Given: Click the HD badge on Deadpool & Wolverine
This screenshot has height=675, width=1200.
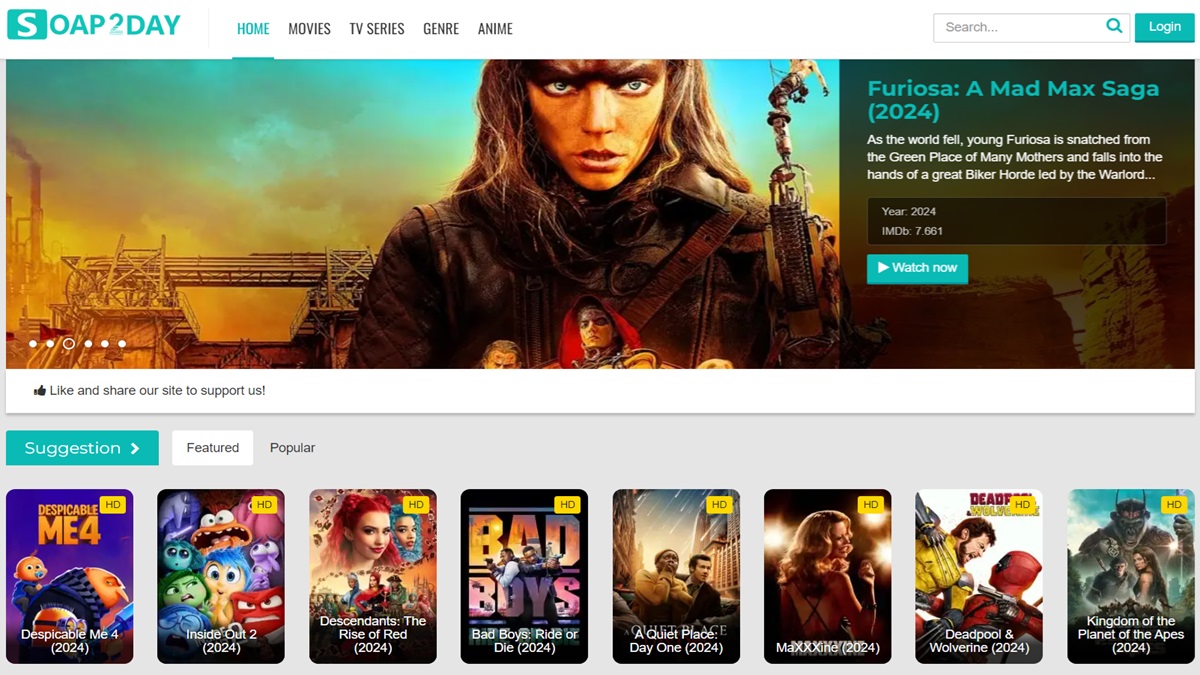Looking at the screenshot, I should coord(1022,505).
